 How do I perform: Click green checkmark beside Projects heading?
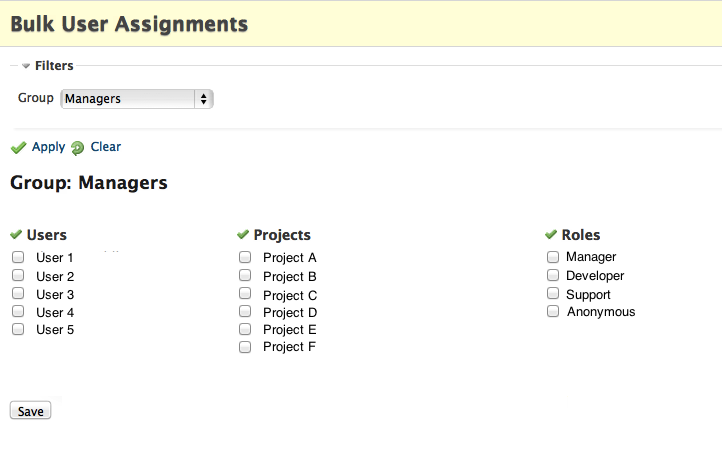[x=243, y=234]
